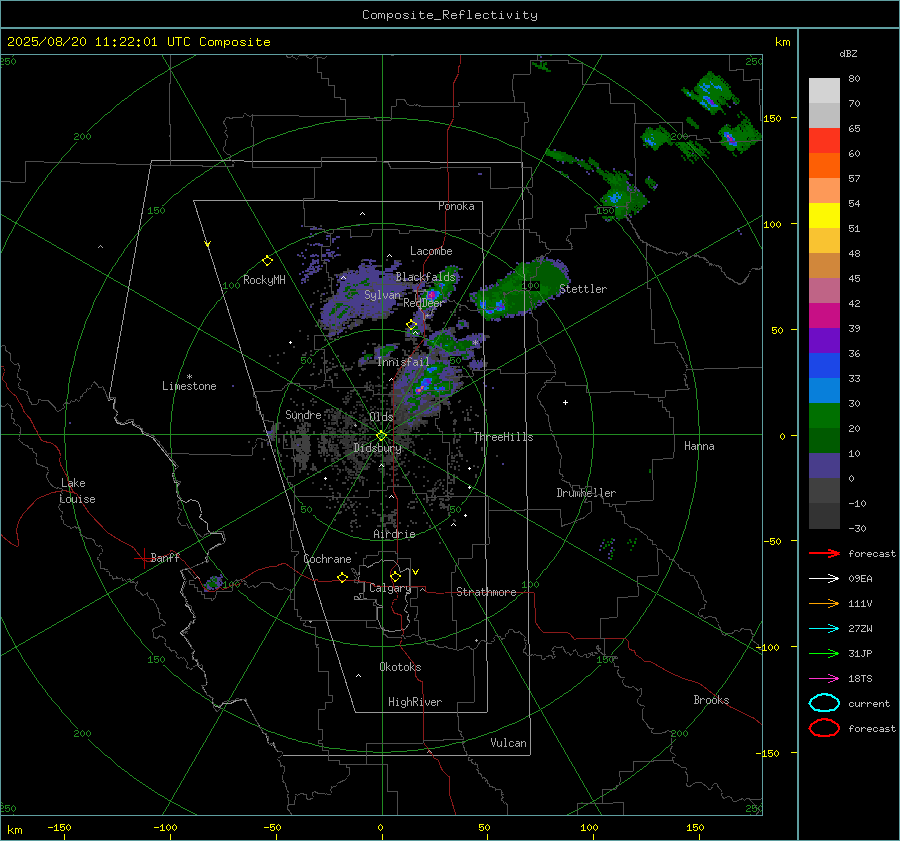Image resolution: width=900 pixels, height=841 pixels.
Task: Click the 'dBZ' legend heading
Action: [848, 54]
